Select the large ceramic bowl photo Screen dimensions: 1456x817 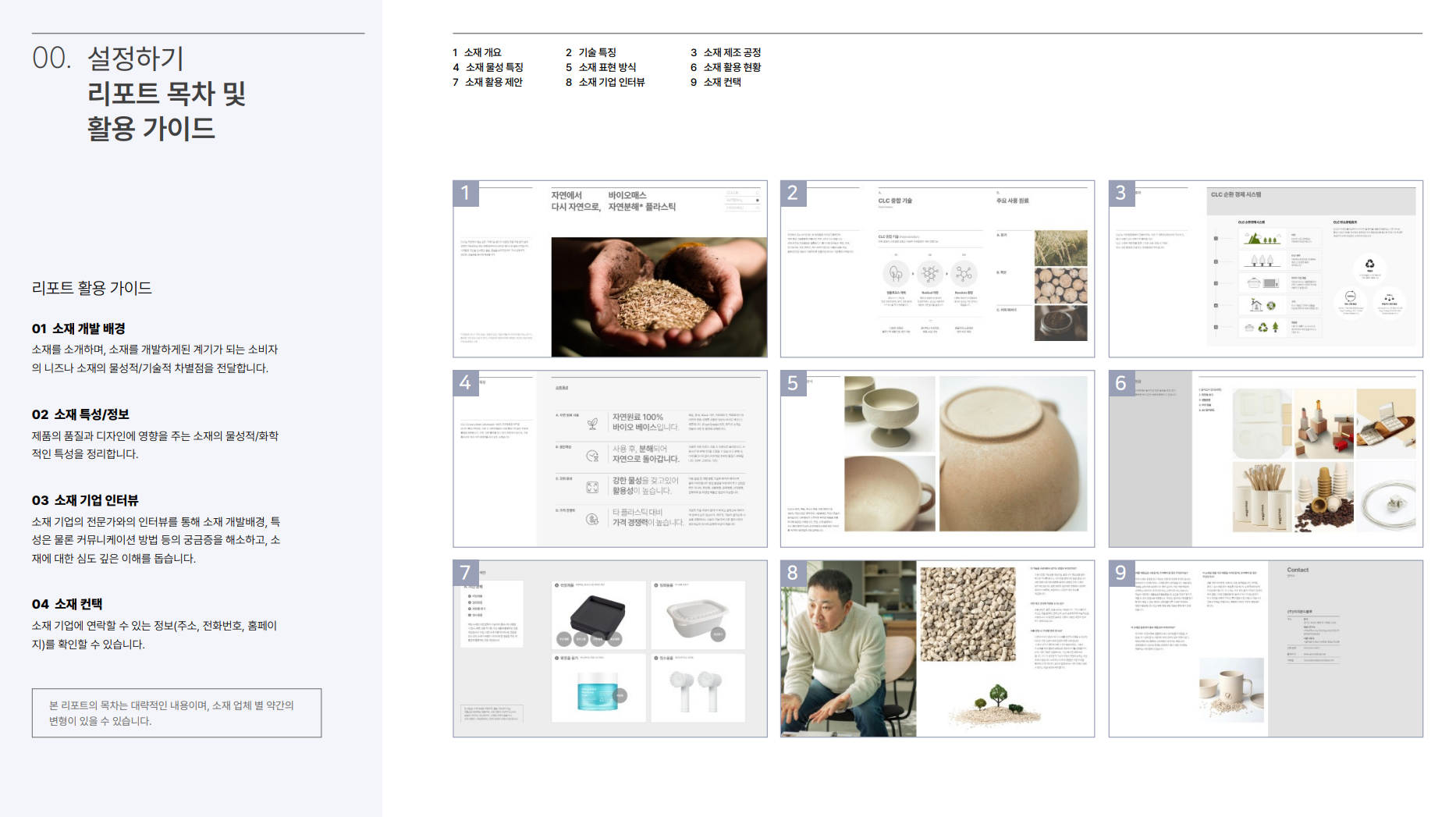click(1013, 453)
